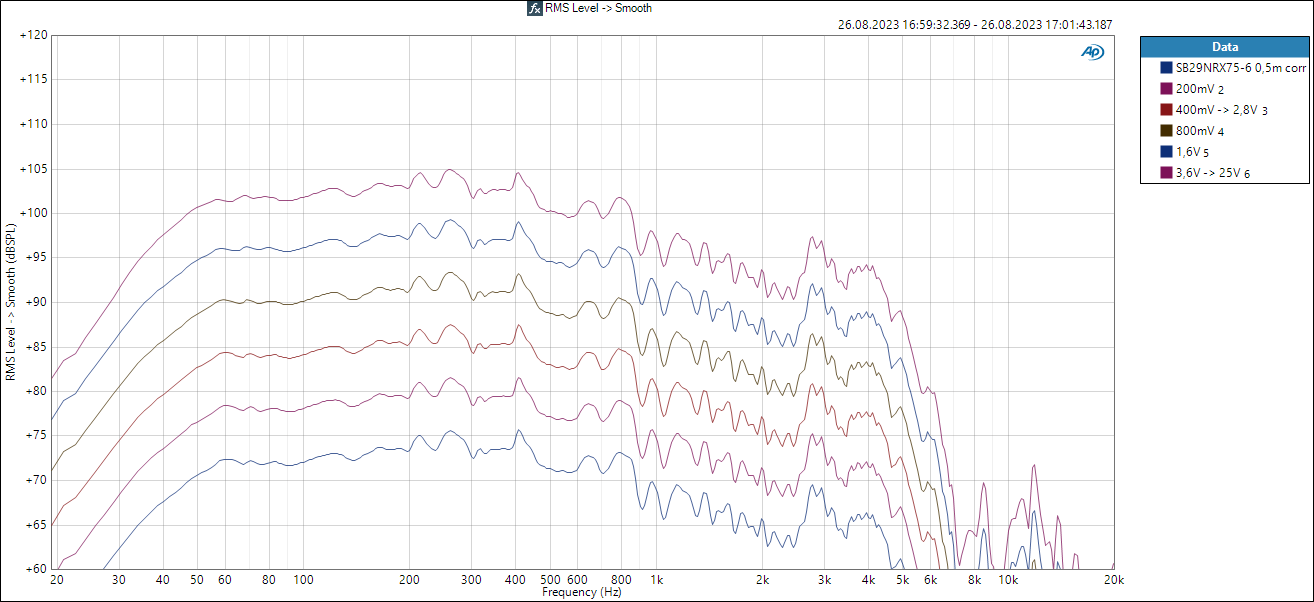Click the Frequency (Hz) axis title
Image resolution: width=1314 pixels, height=602 pixels.
click(584, 592)
